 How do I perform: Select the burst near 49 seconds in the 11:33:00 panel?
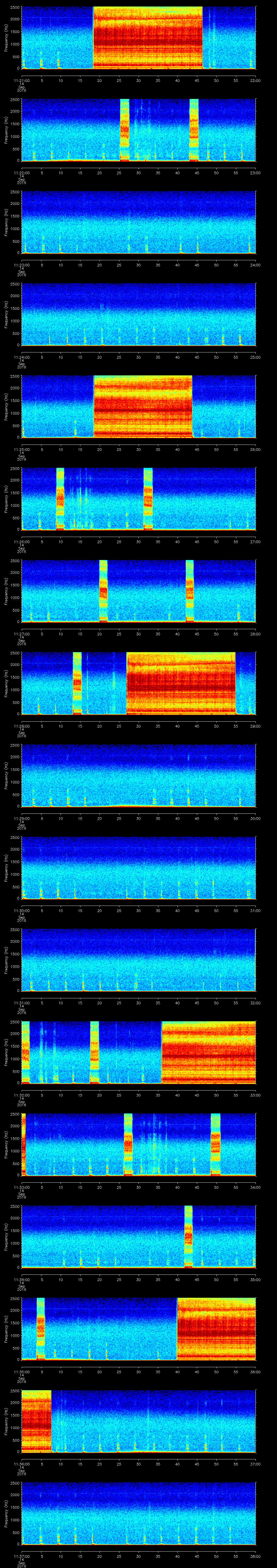215,1144
